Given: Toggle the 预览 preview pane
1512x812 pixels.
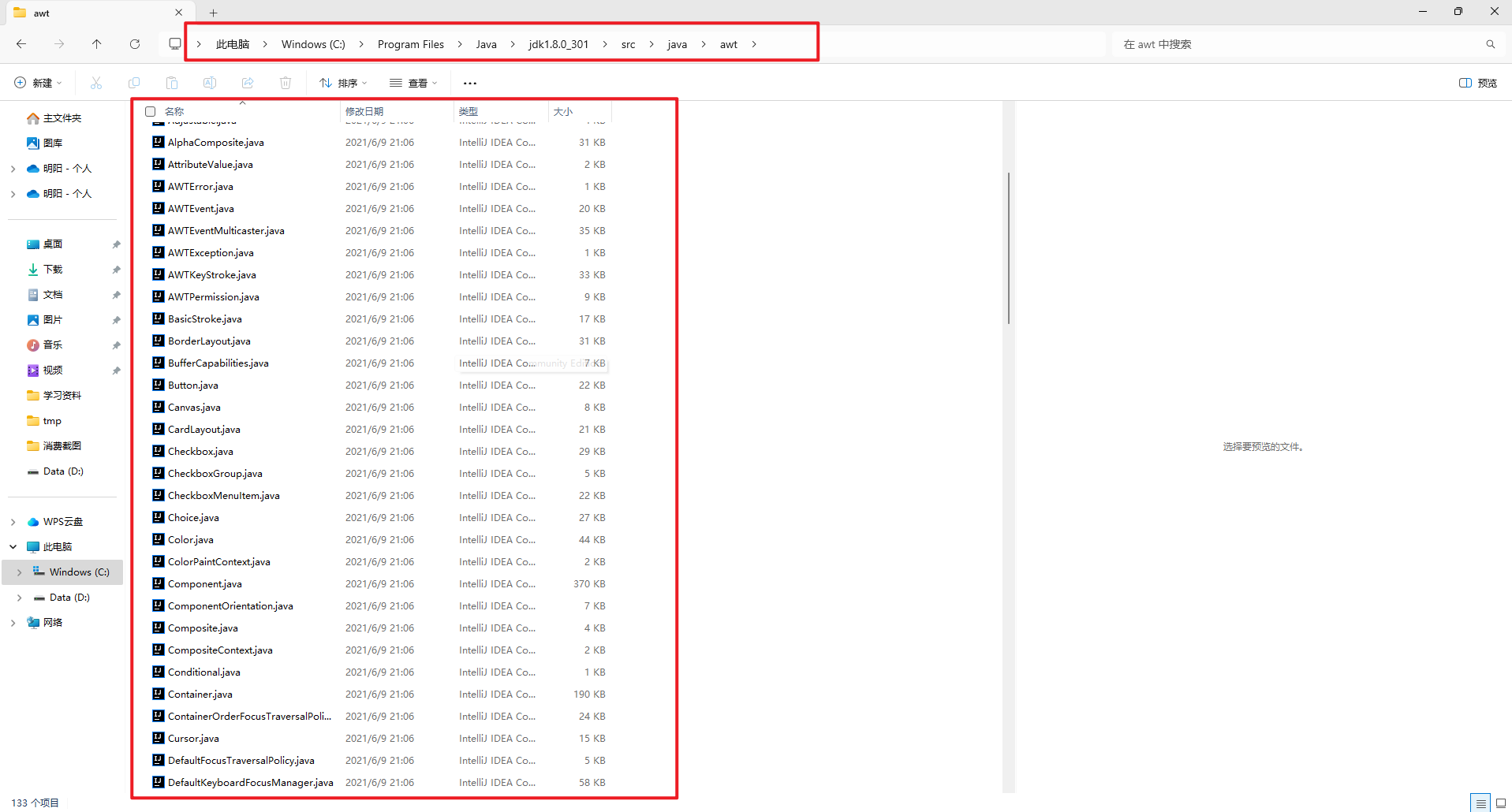Looking at the screenshot, I should 1478,83.
